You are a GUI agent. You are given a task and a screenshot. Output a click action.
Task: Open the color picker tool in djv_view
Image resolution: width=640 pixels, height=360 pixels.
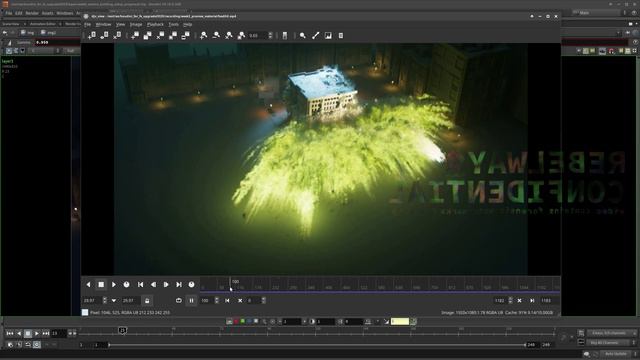(x=315, y=36)
